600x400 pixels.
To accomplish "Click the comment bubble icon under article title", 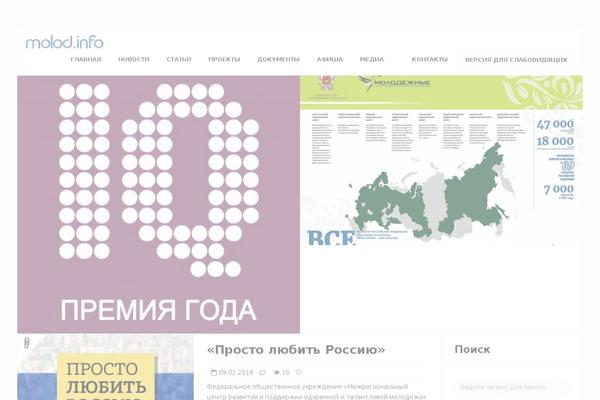I will click(262, 372).
